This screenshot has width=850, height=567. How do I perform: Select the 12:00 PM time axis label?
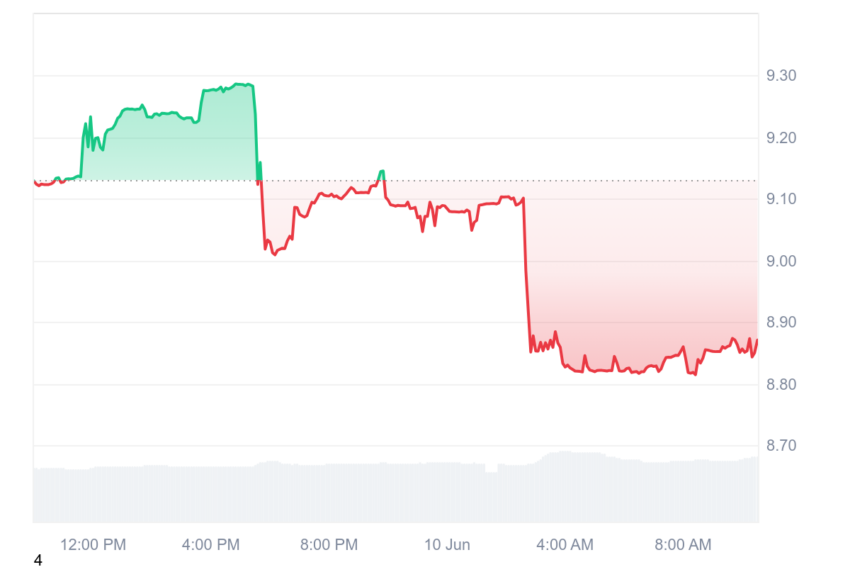[x=93, y=544]
